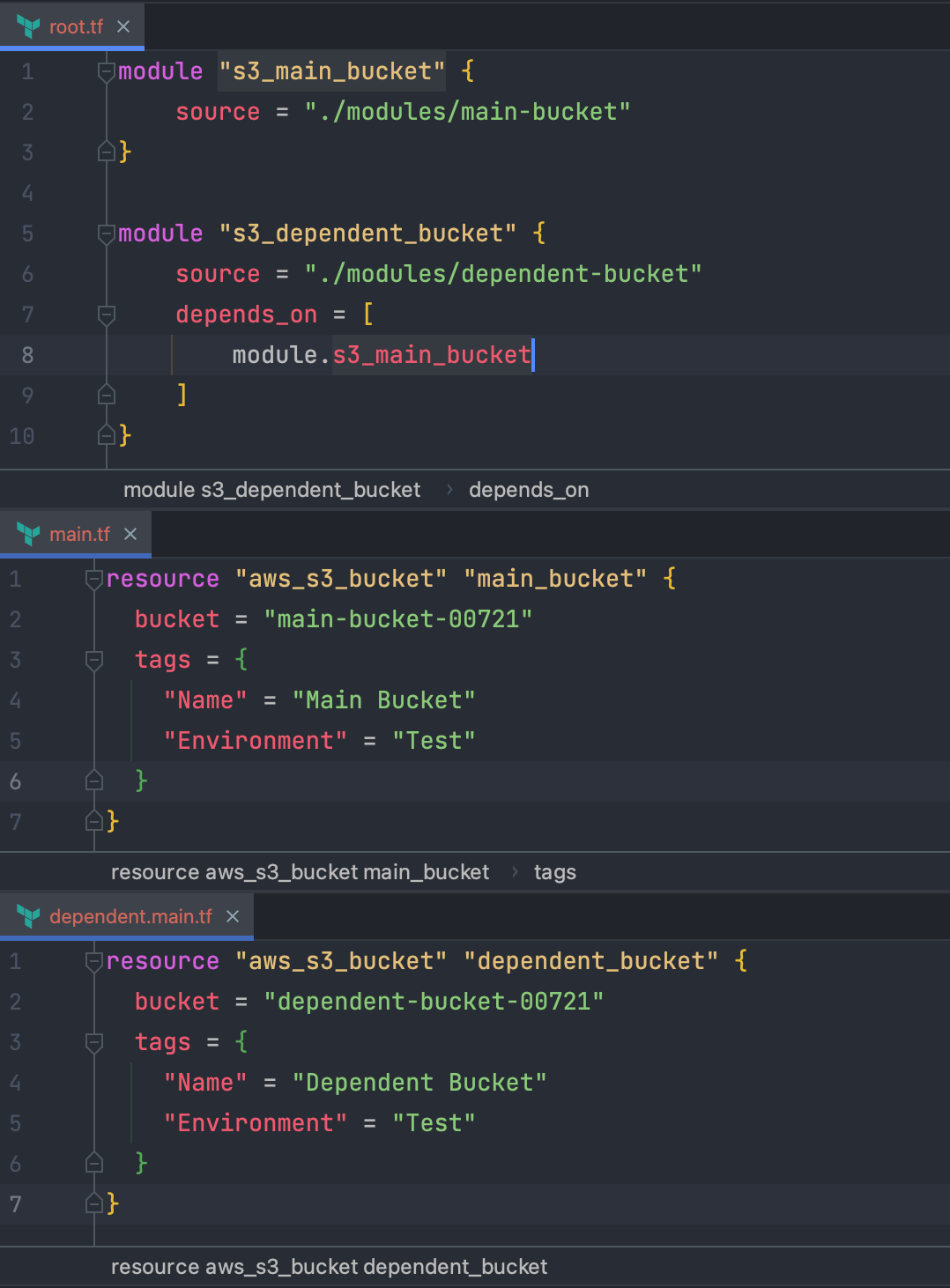Click the depends_on breadcrumb below root.tf editor
This screenshot has width=950, height=1288.
529,489
